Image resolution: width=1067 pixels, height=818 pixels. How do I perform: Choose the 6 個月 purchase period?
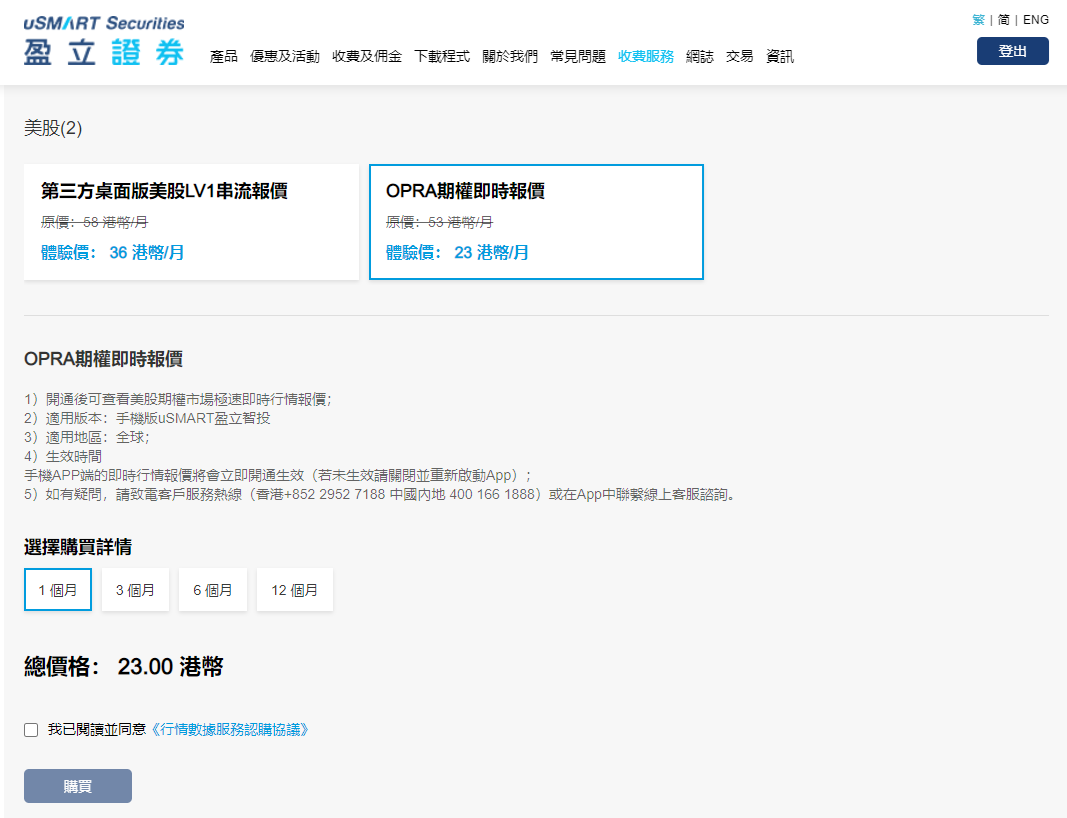213,590
